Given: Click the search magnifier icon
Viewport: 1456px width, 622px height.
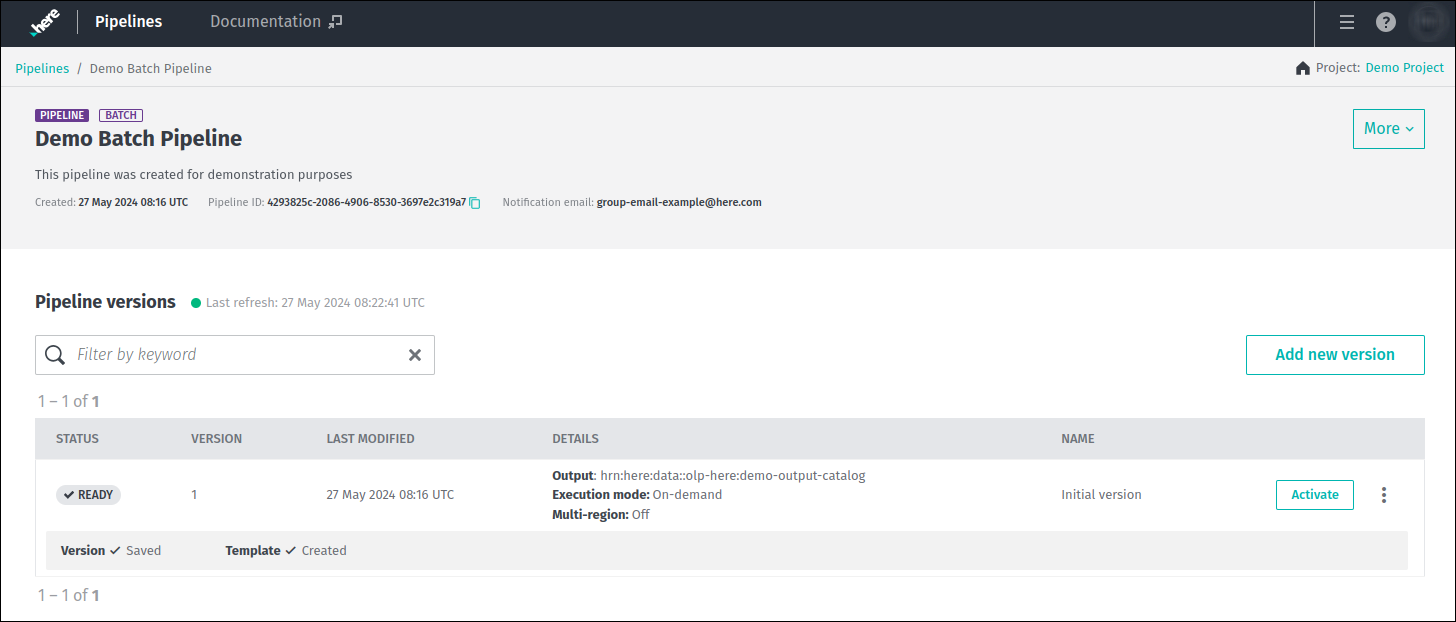Looking at the screenshot, I should tap(55, 355).
